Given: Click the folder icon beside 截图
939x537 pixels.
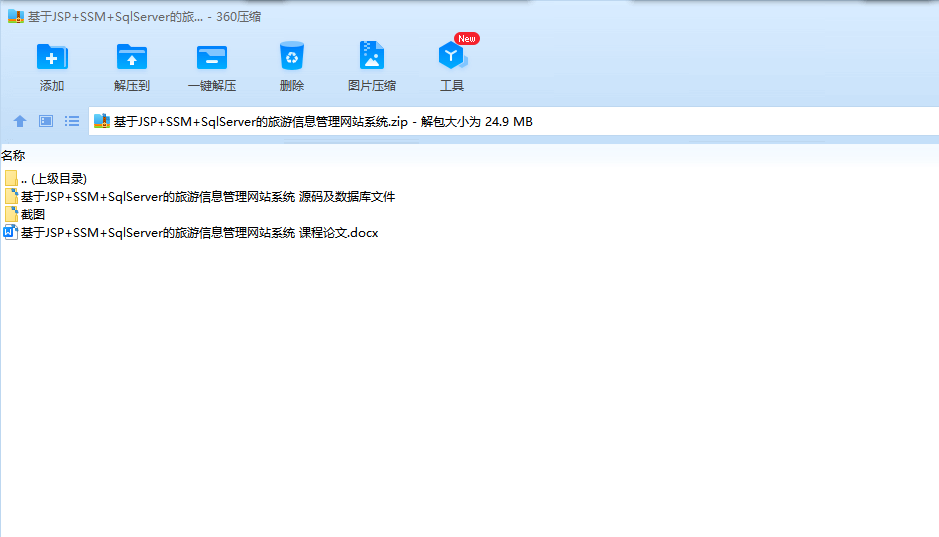Looking at the screenshot, I should (11, 214).
